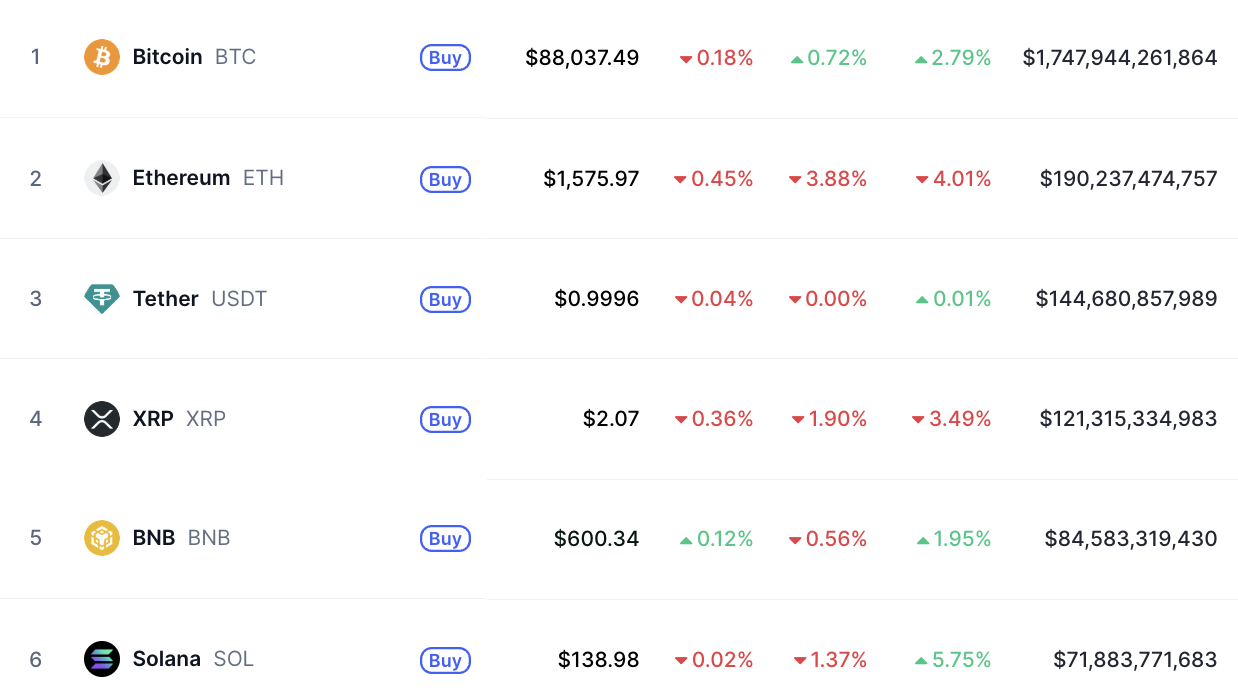Click Bitcoin market cap $1,747,944,261,864
This screenshot has width=1238, height=694.
[x=1120, y=58]
